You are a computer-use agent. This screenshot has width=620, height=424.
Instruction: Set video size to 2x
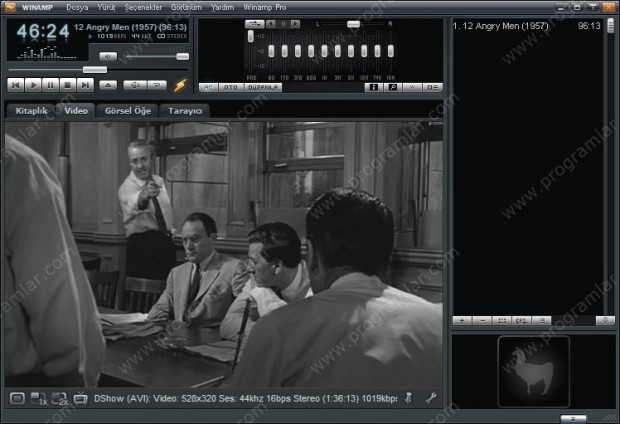click(x=60, y=399)
